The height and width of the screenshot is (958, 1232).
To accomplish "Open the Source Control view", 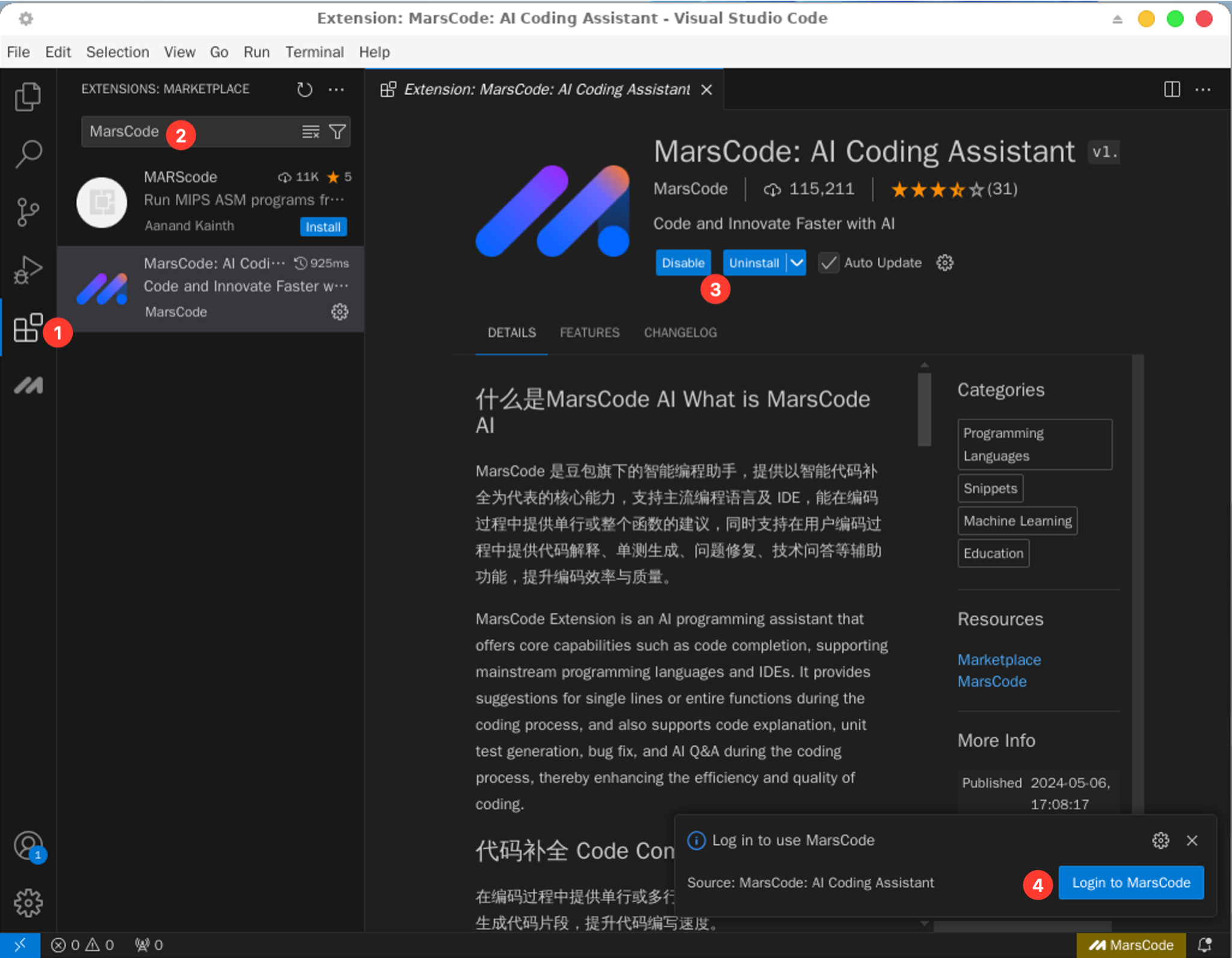I will [27, 212].
